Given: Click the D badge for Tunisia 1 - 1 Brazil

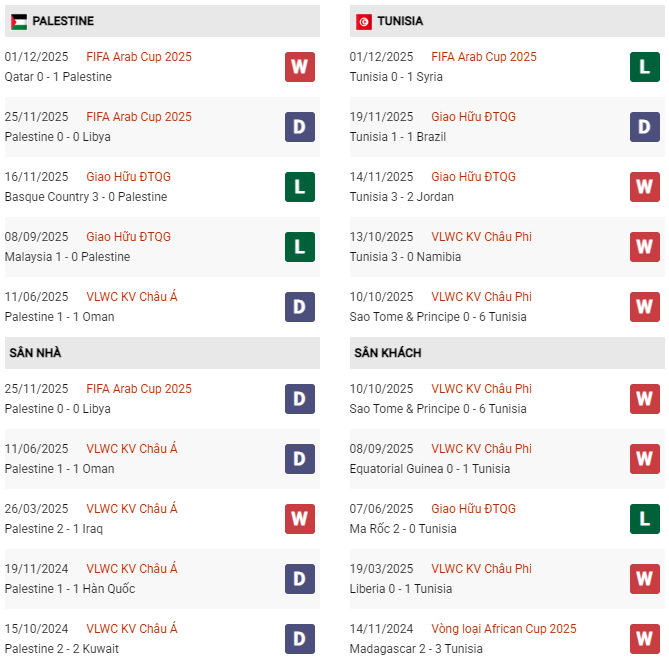Looking at the screenshot, I should coord(644,127).
